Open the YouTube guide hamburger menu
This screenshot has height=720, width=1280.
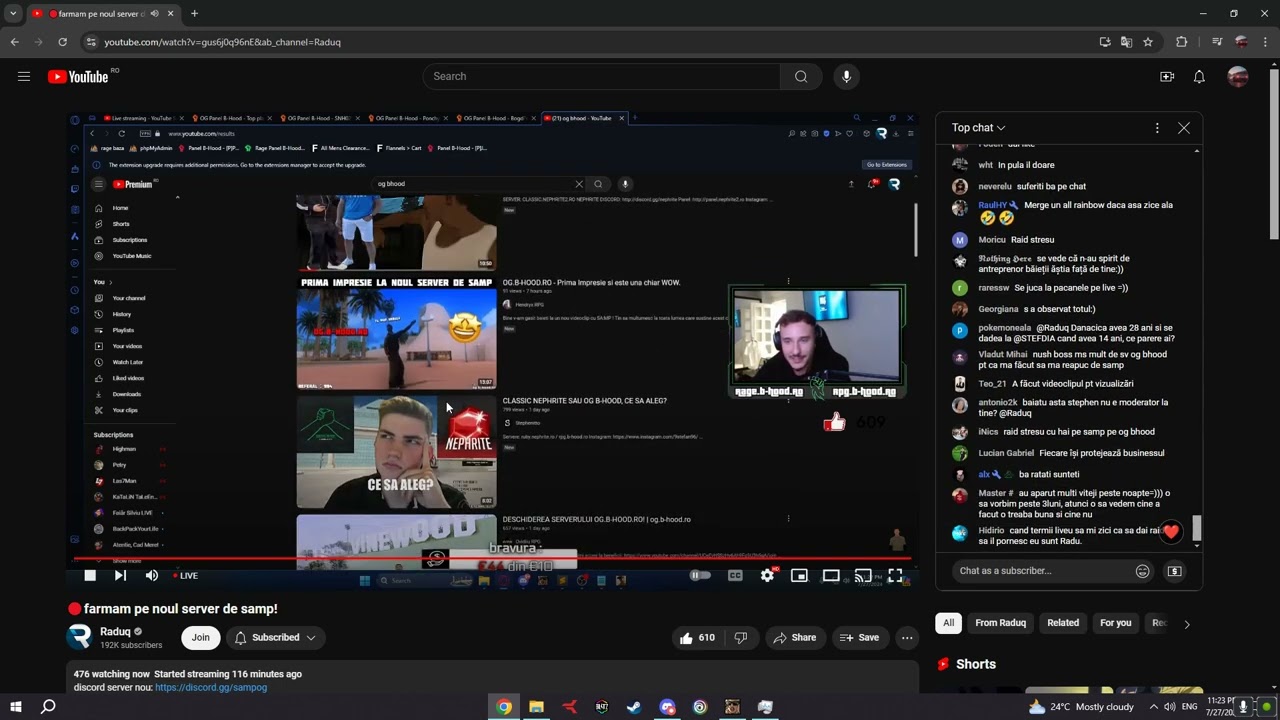pyautogui.click(x=24, y=76)
